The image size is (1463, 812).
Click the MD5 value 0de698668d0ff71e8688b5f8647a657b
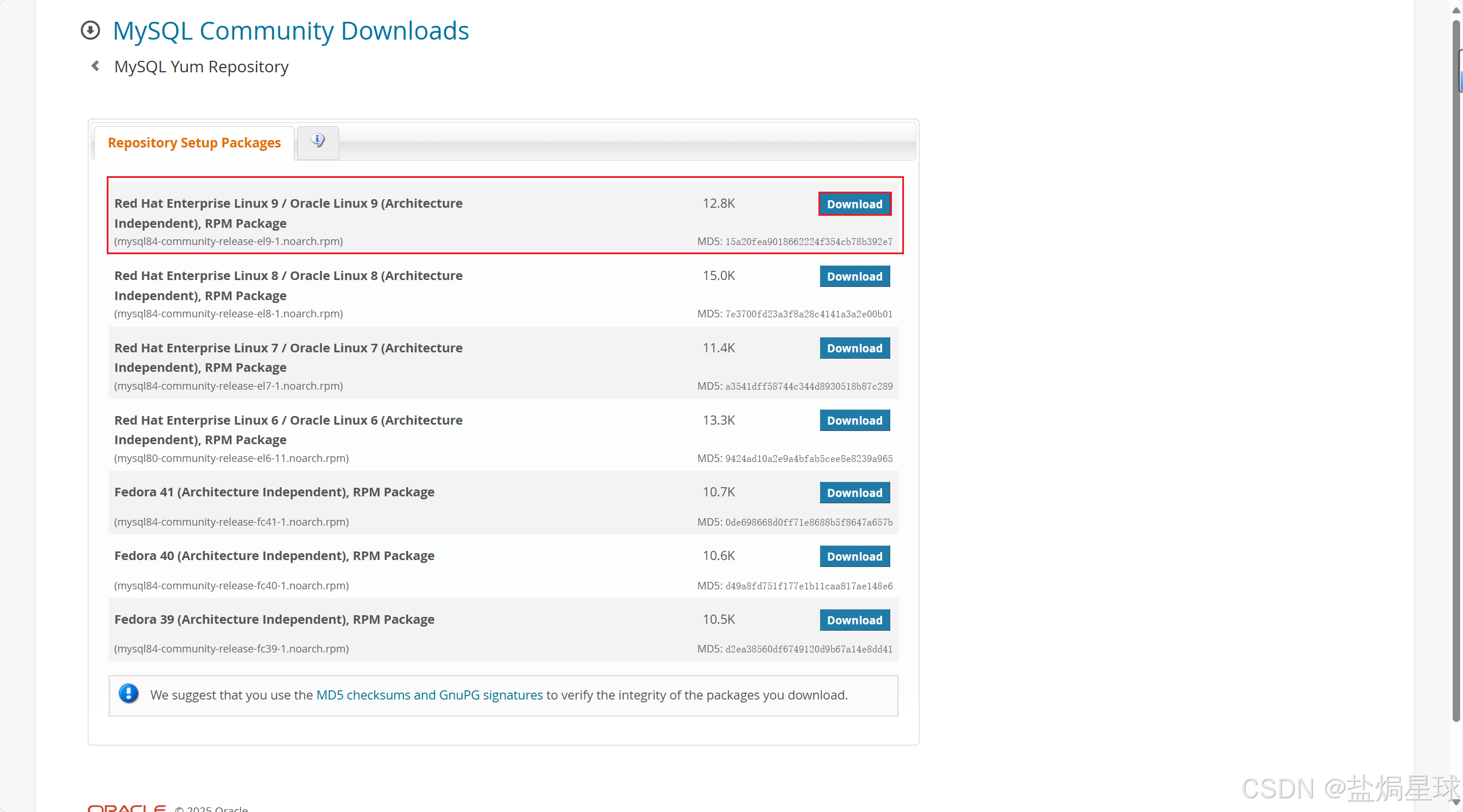[809, 522]
